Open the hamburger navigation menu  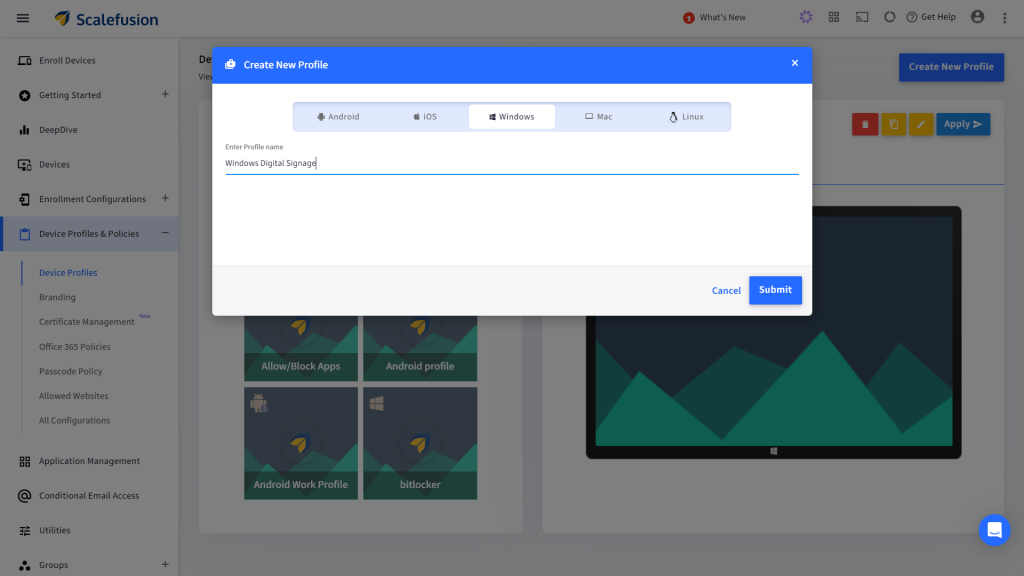click(x=23, y=18)
